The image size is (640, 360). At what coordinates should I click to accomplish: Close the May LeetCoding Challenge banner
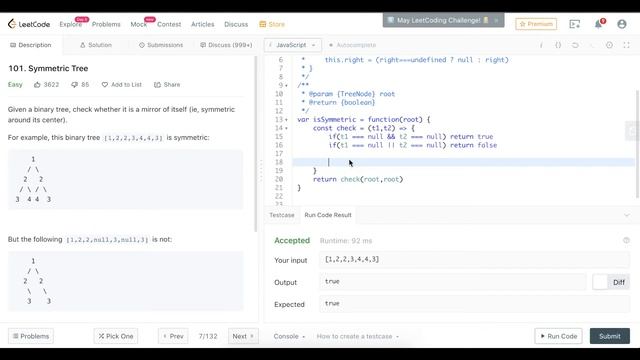pos(496,20)
